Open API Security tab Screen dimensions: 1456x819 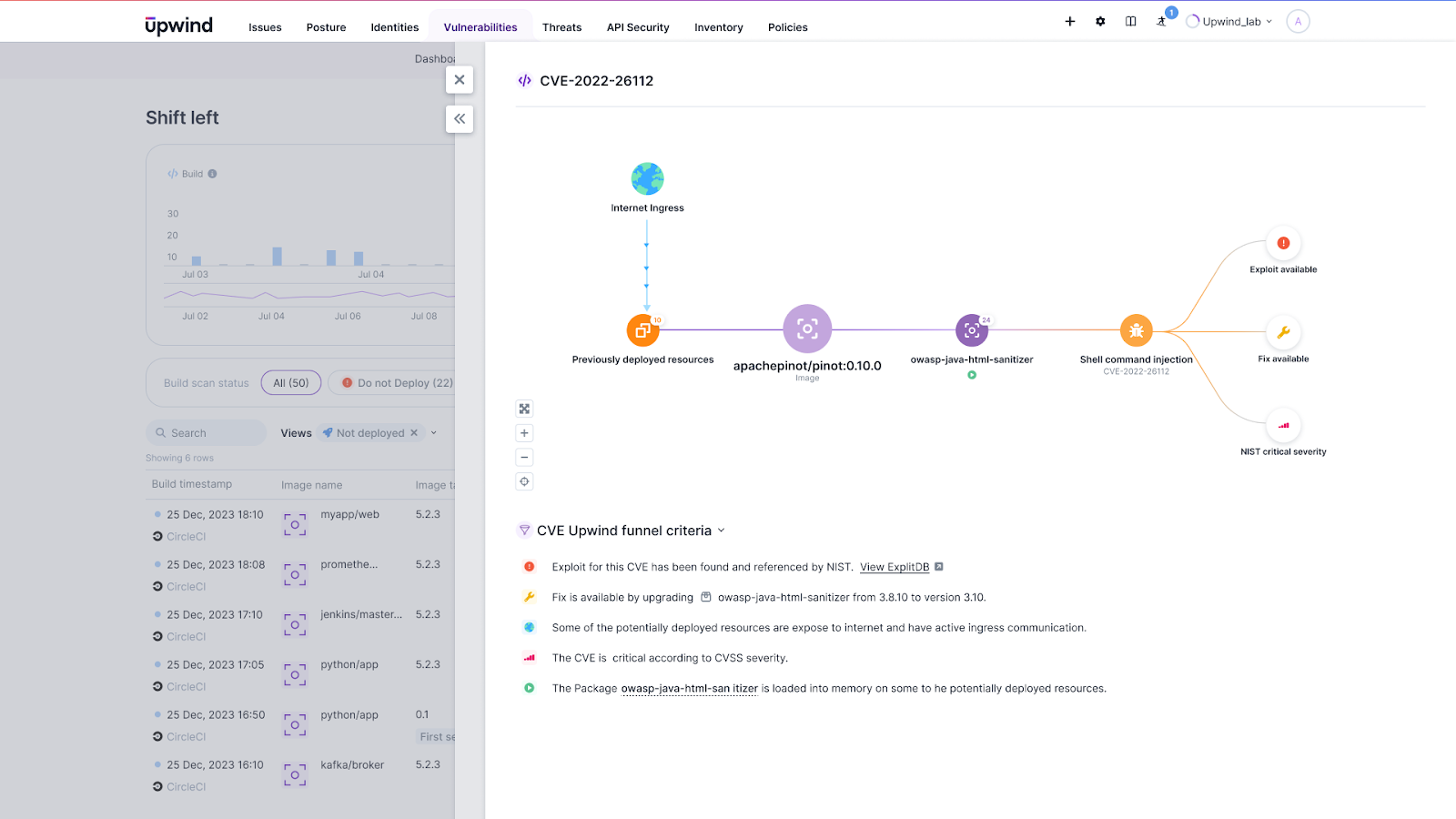pyautogui.click(x=638, y=27)
